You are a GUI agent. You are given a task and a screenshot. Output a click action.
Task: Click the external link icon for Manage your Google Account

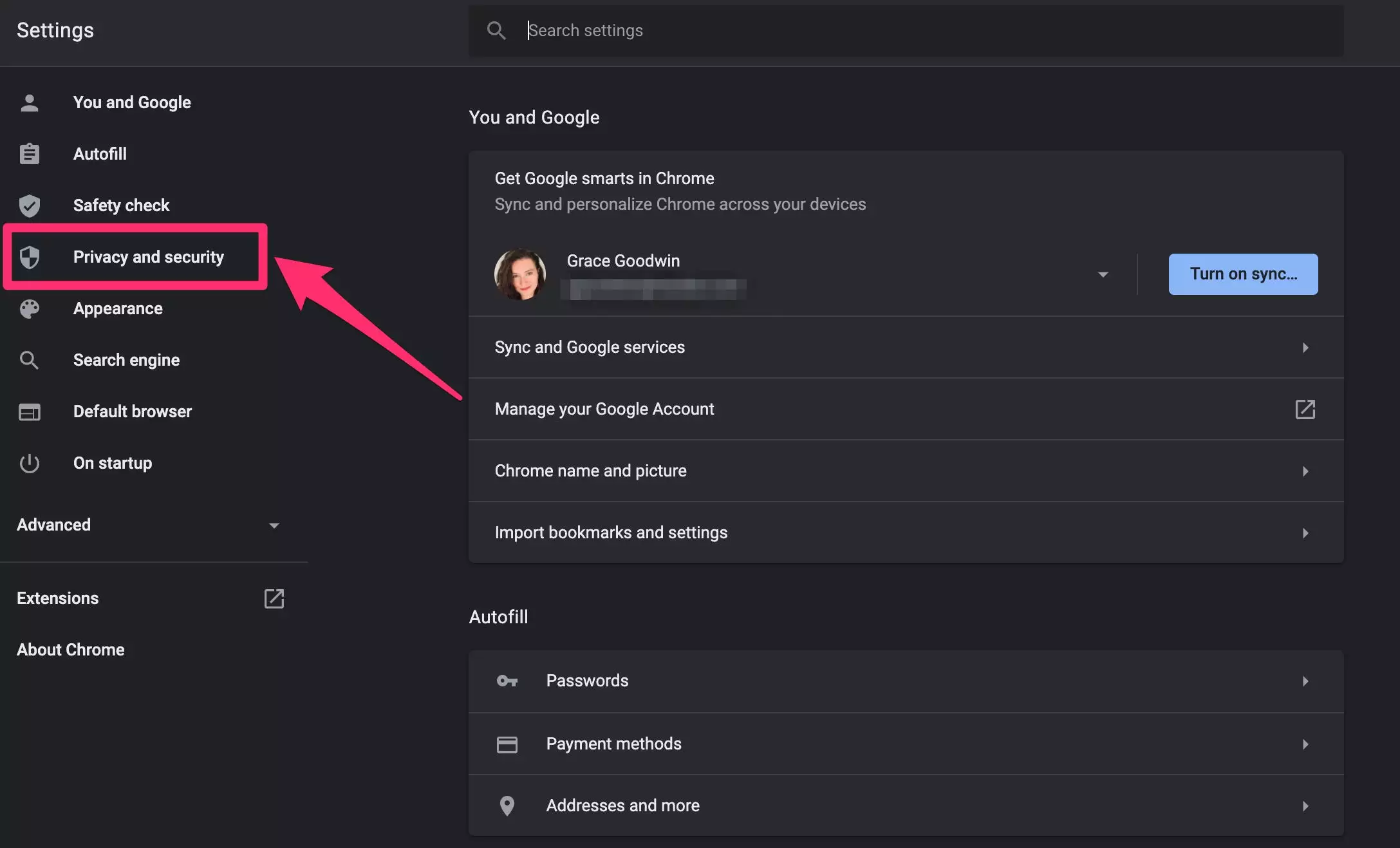pos(1305,409)
